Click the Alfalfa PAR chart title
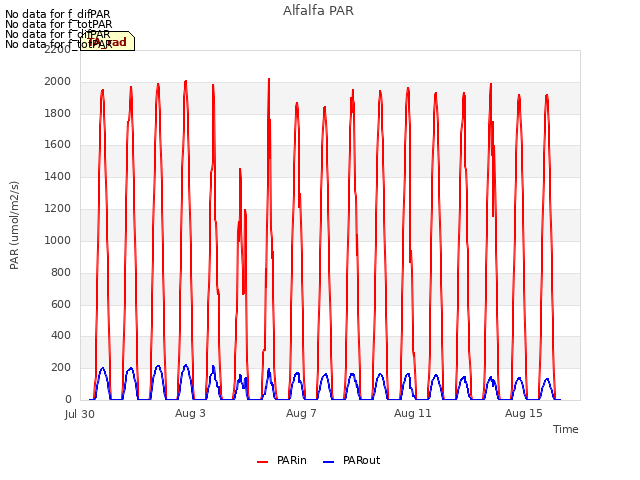This screenshot has width=640, height=480. (318, 11)
